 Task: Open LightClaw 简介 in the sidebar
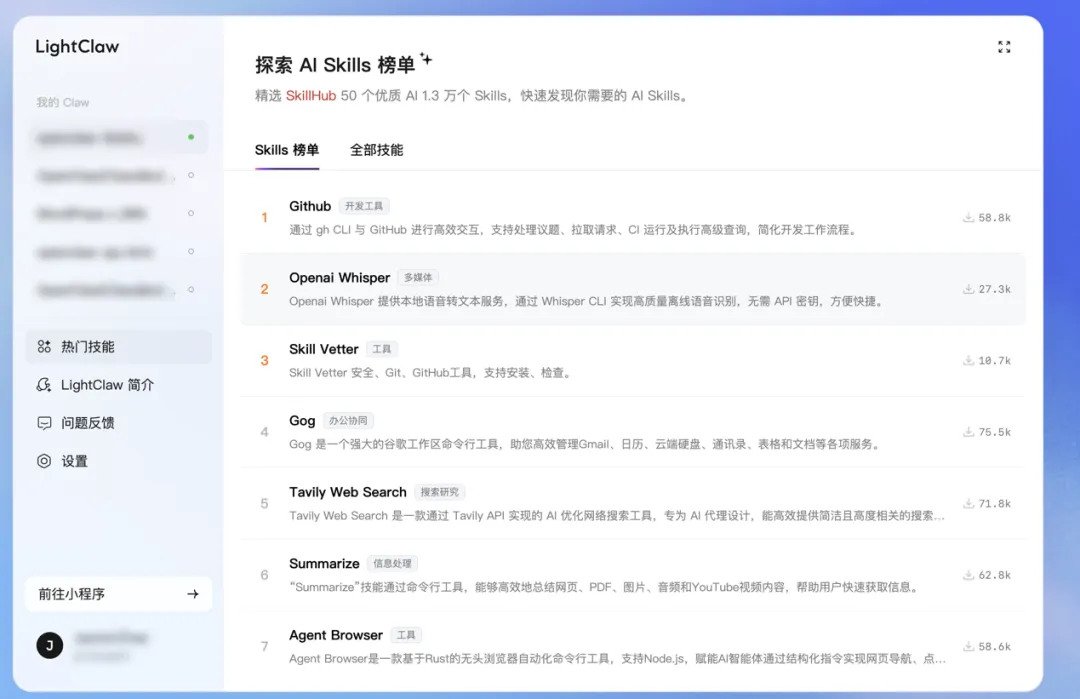[x=118, y=385]
